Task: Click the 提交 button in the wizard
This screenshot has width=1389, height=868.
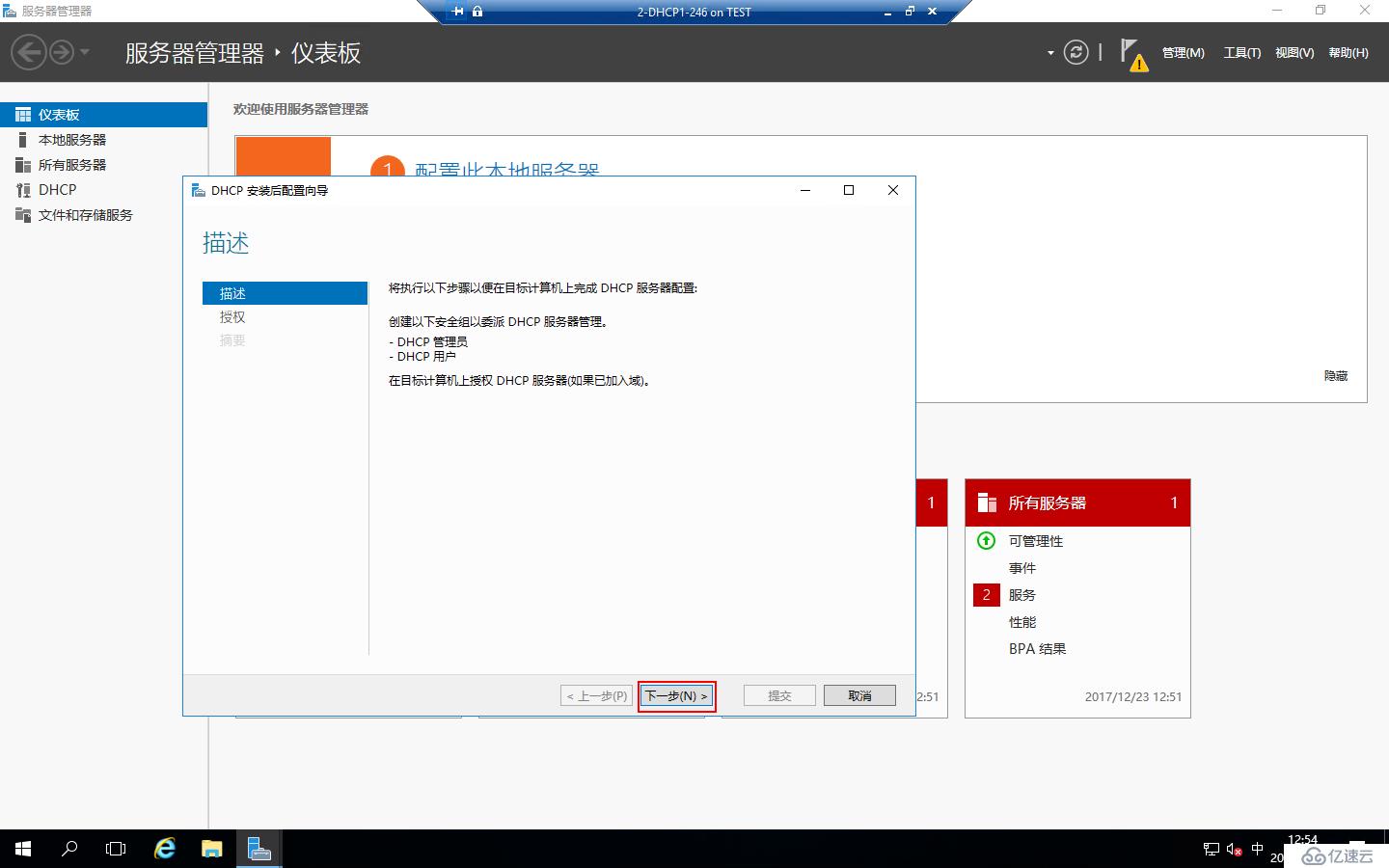Action: point(779,695)
